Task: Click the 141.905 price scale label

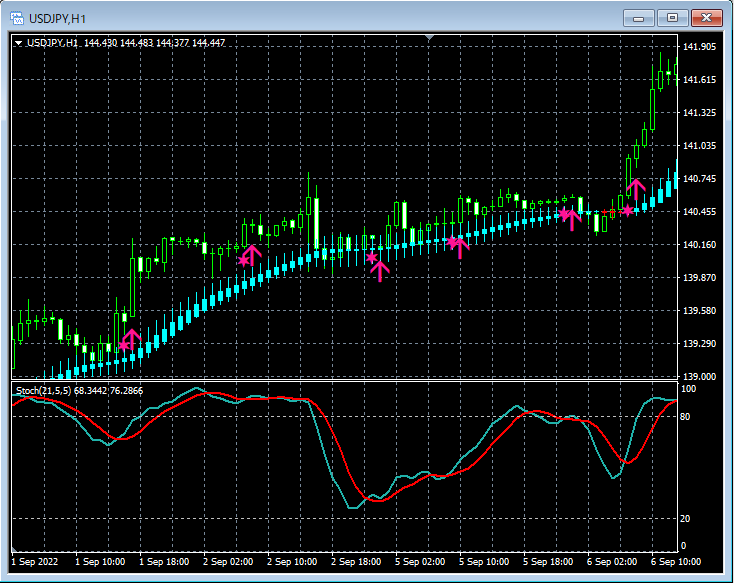Action: click(699, 47)
